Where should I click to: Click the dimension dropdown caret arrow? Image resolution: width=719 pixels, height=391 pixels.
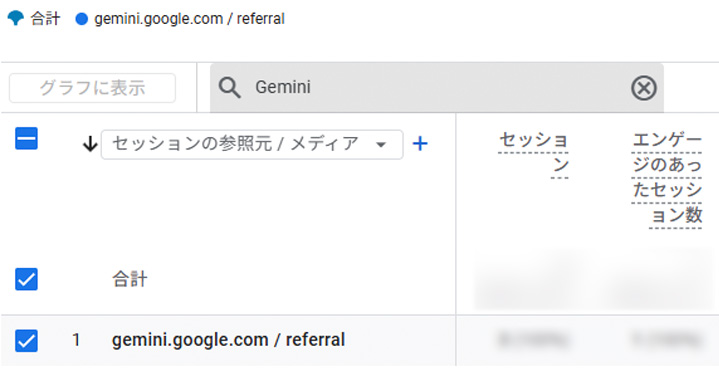coord(381,145)
